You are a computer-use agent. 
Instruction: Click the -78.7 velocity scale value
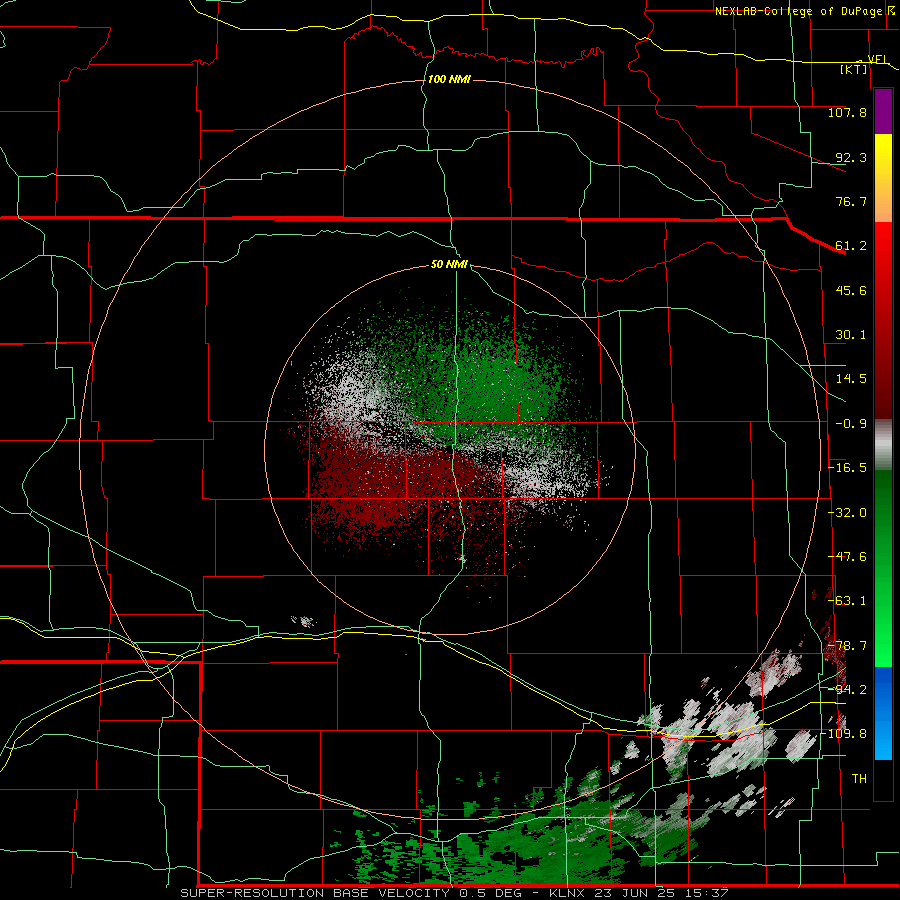[x=847, y=646]
